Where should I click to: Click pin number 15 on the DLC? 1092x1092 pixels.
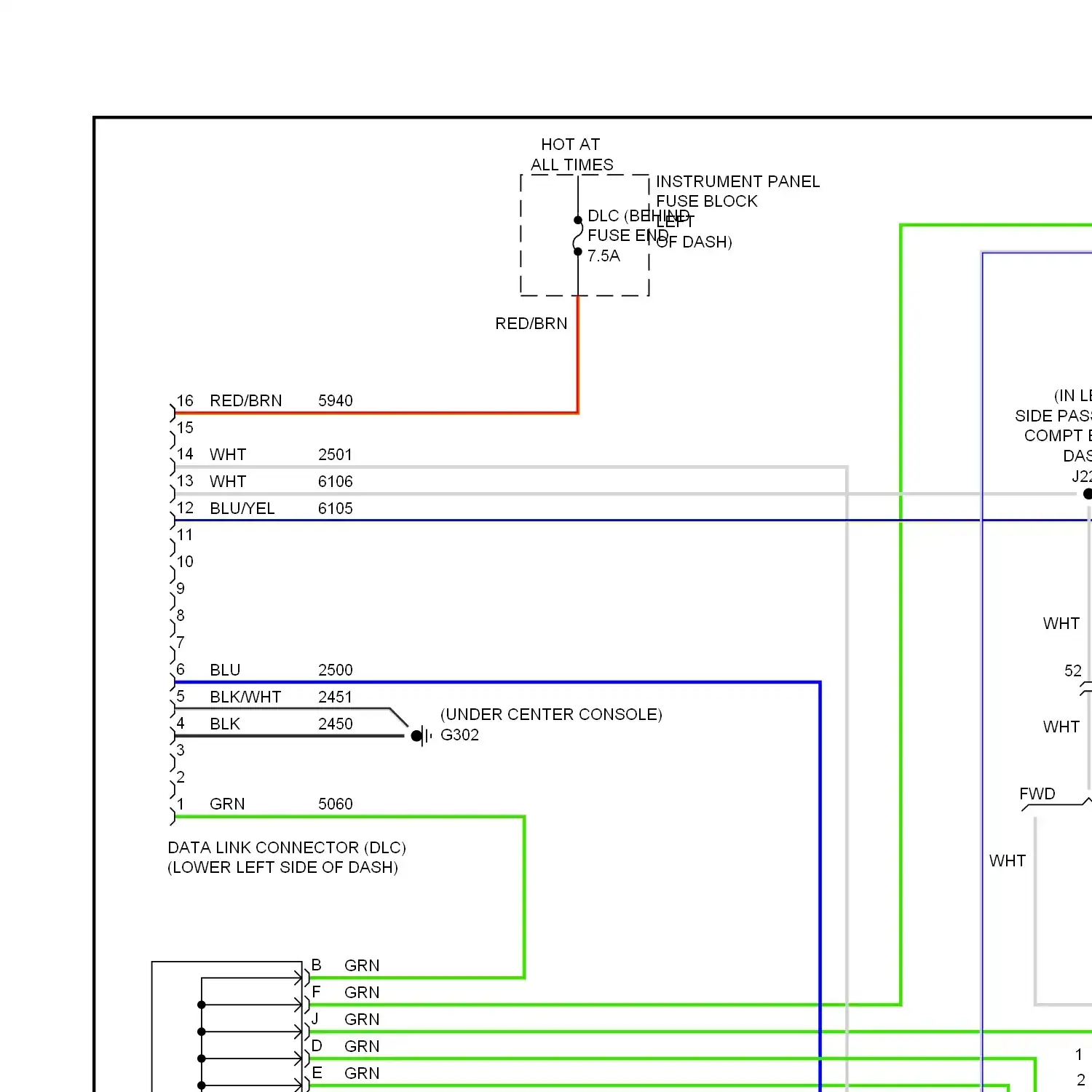tap(185, 428)
